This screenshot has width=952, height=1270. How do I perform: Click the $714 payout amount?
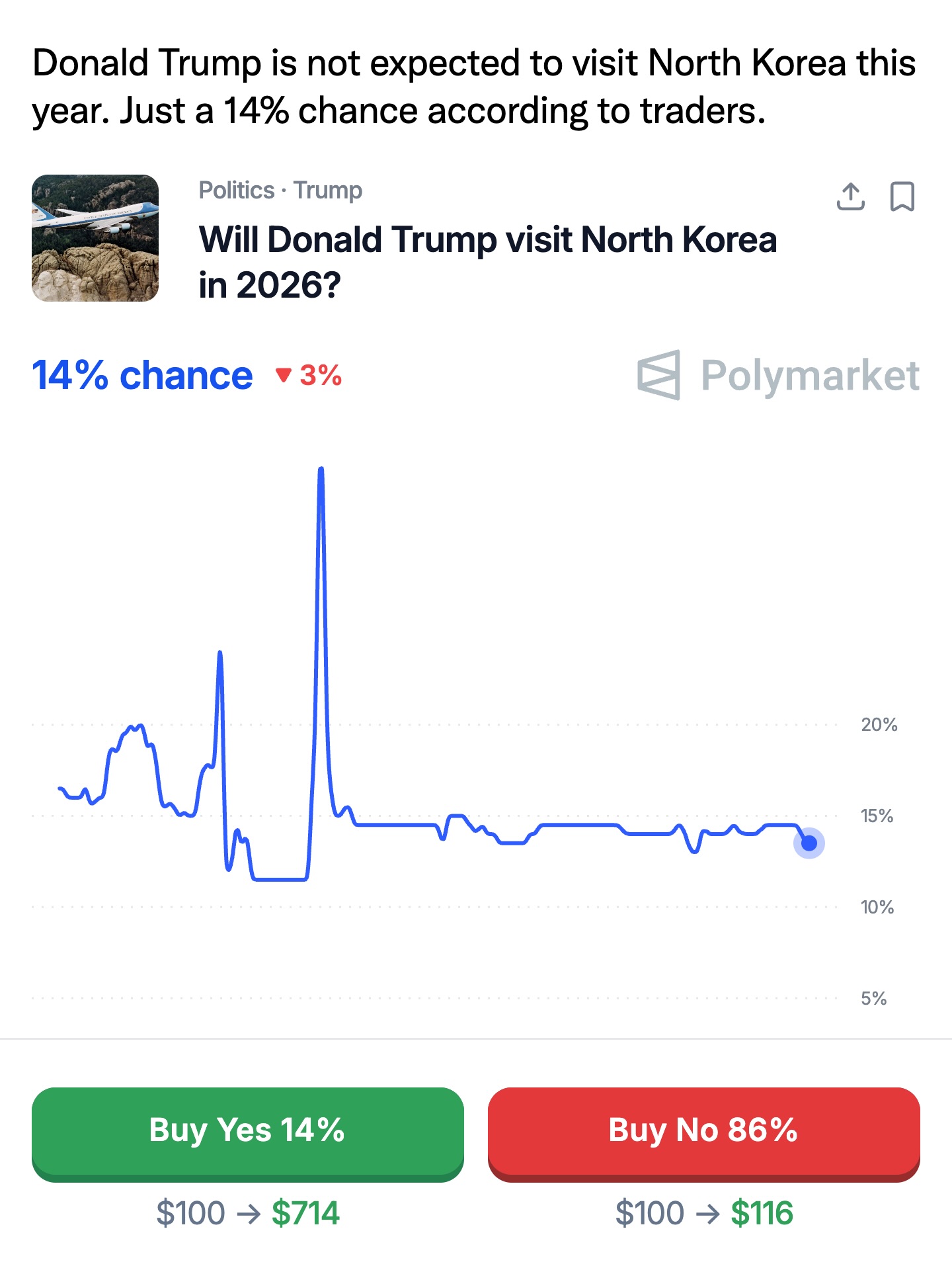click(305, 1213)
